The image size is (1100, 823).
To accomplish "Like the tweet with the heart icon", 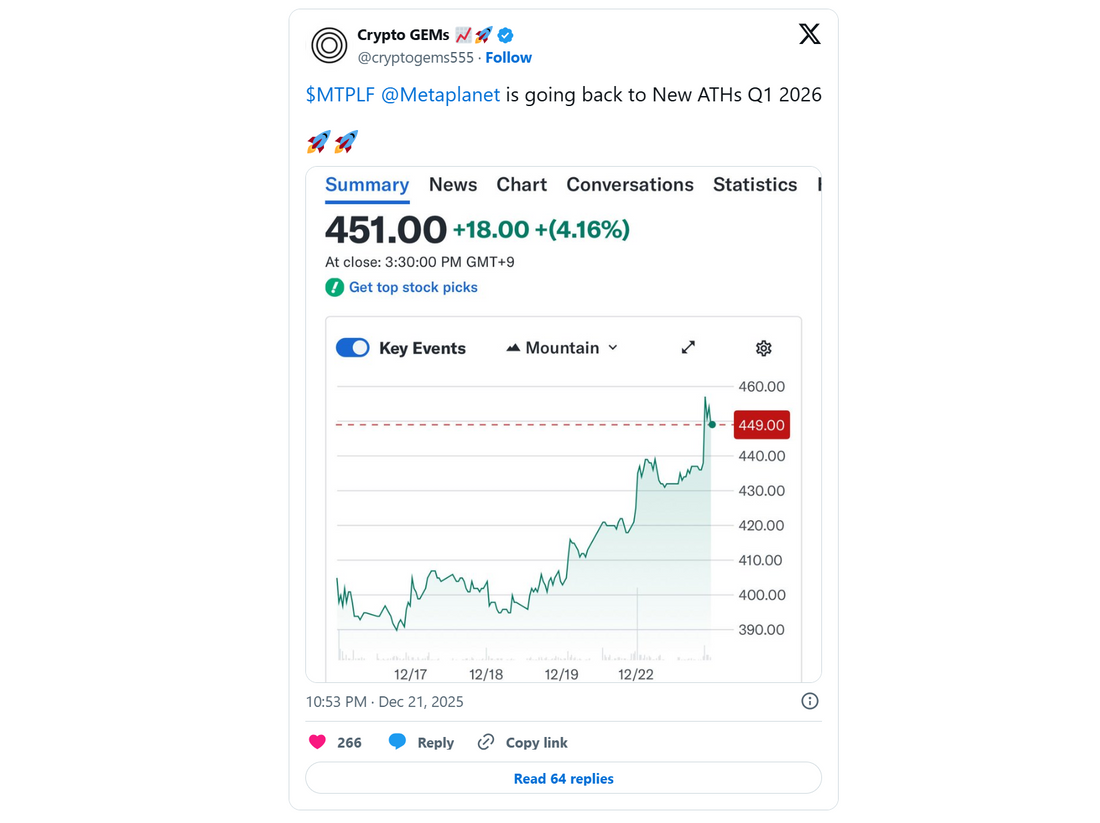I will pyautogui.click(x=316, y=742).
